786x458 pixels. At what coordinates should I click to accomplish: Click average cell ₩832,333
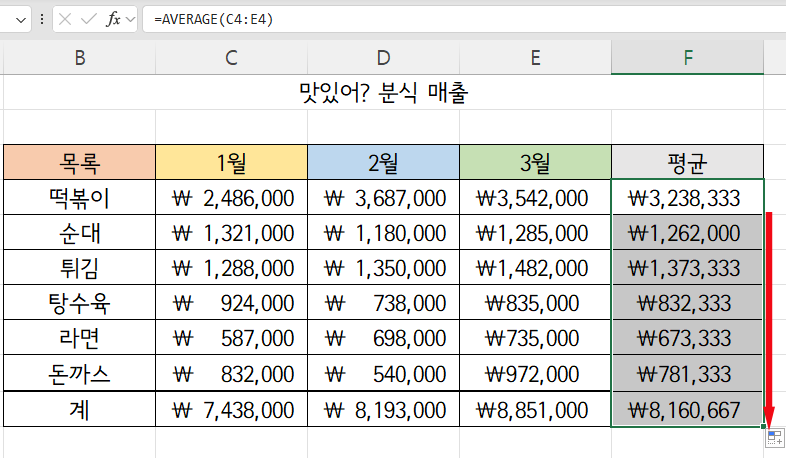tap(687, 303)
